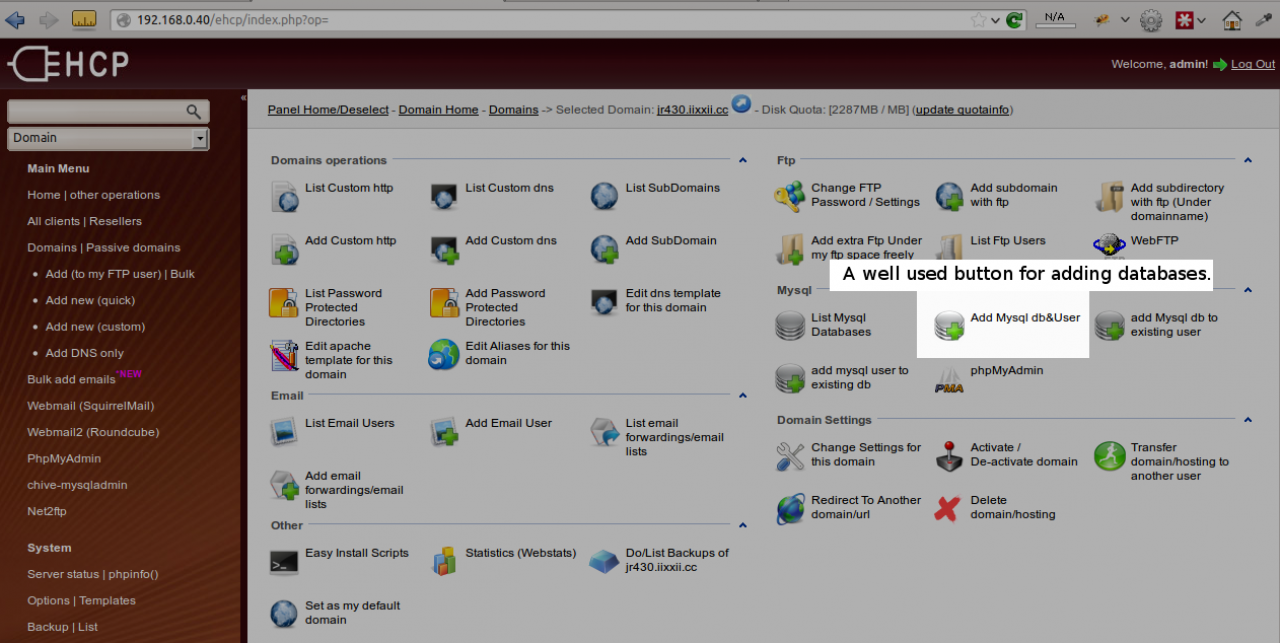Image resolution: width=1280 pixels, height=643 pixels.
Task: Open Home sidebar menu item
Action: 44,195
